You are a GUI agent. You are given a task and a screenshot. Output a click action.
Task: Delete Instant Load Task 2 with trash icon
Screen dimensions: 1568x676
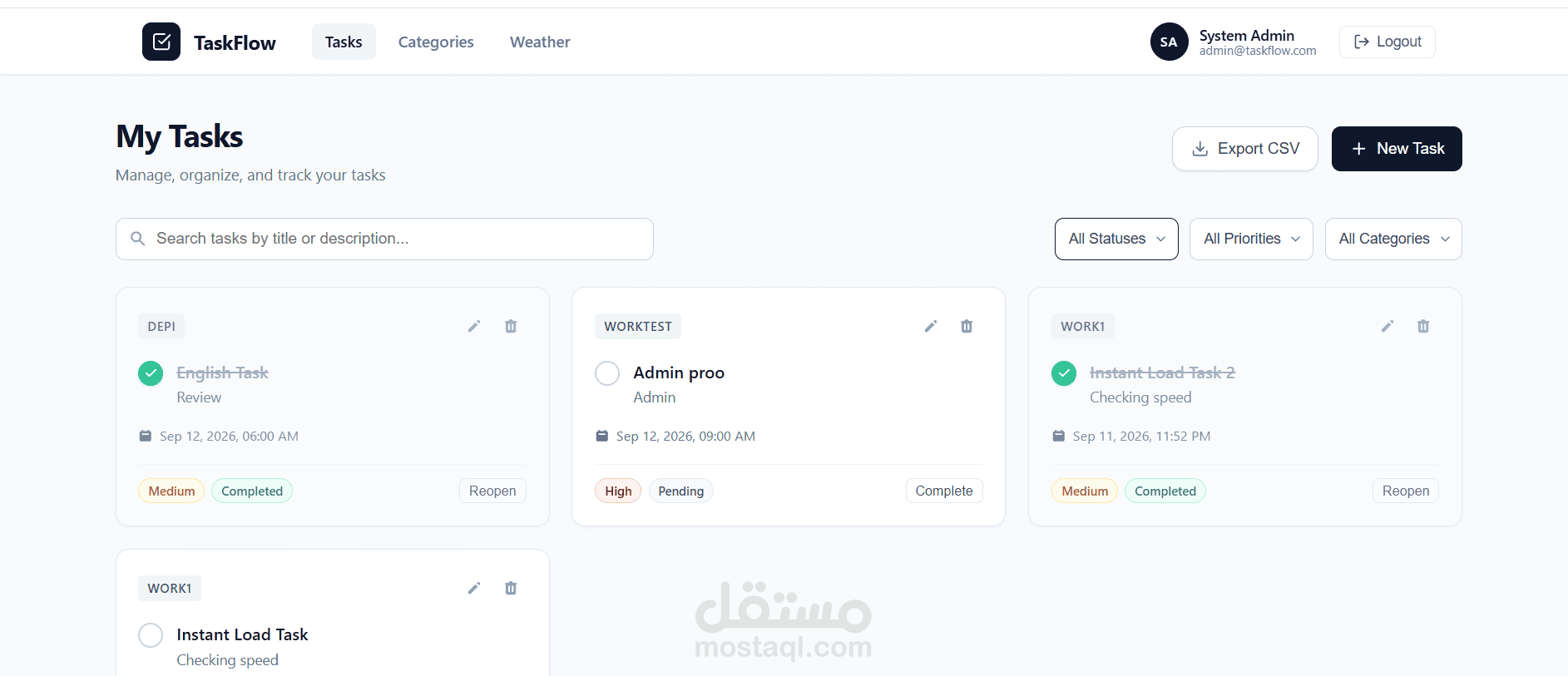pos(1423,326)
